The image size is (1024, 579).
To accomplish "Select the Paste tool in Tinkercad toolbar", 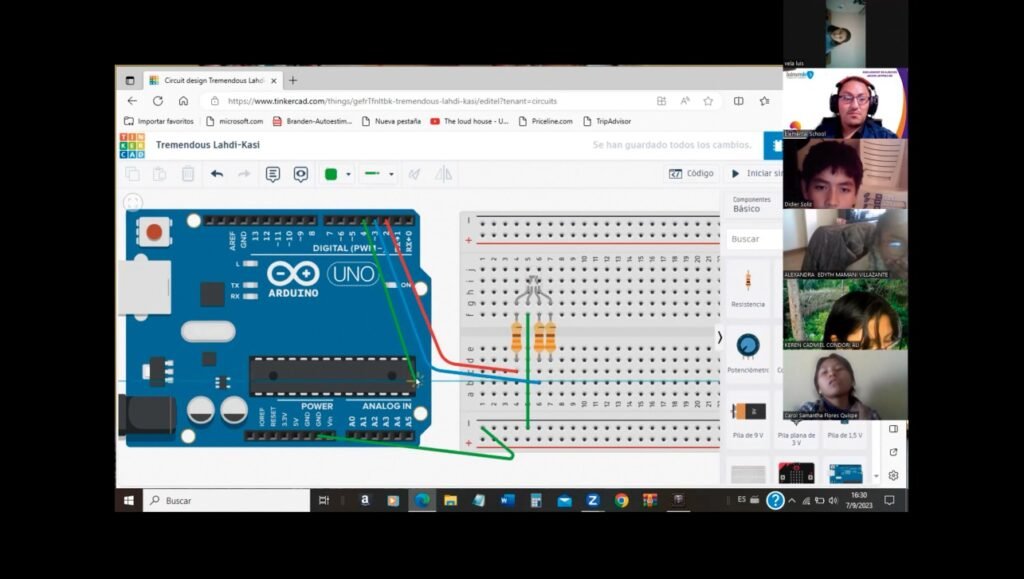I will pyautogui.click(x=159, y=174).
